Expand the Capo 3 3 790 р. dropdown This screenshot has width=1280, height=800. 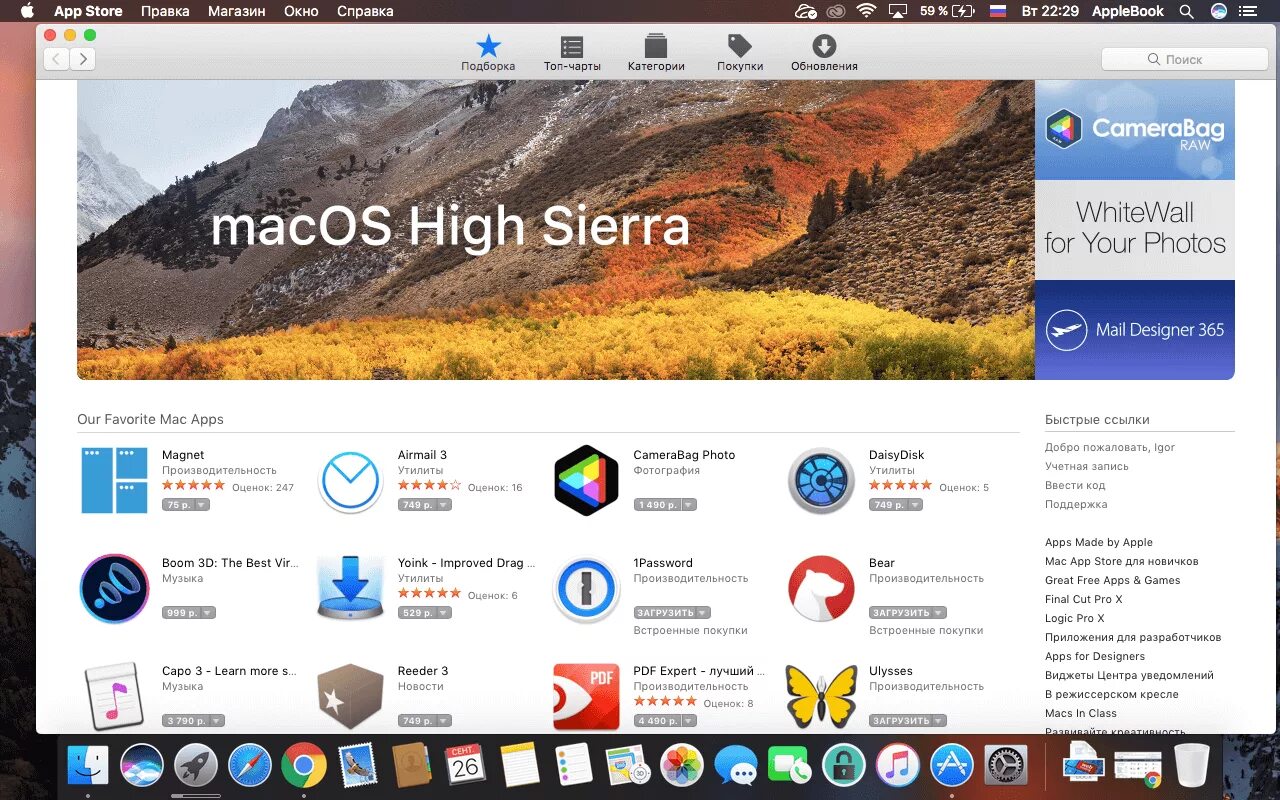click(217, 721)
